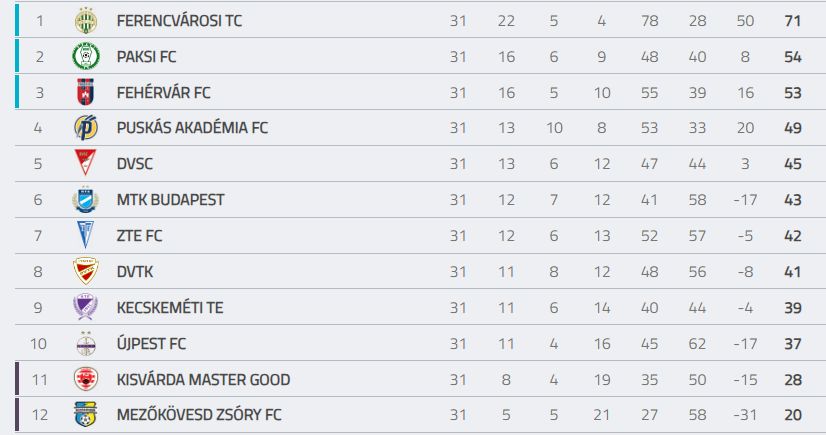Click the ZTE FC pennant logo
The height and width of the screenshot is (435, 826).
85,235
